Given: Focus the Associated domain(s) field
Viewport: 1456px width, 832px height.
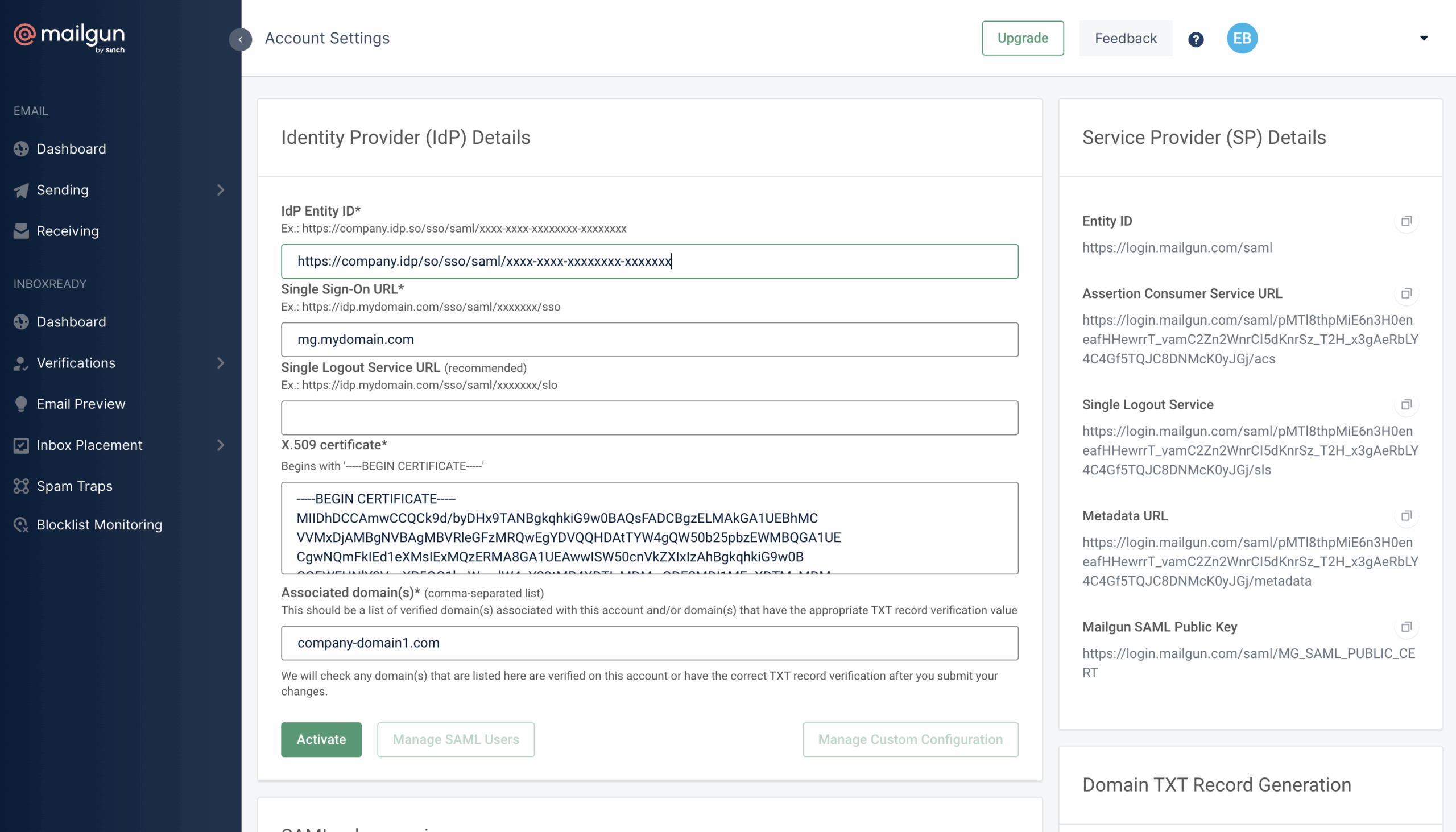Looking at the screenshot, I should [649, 643].
